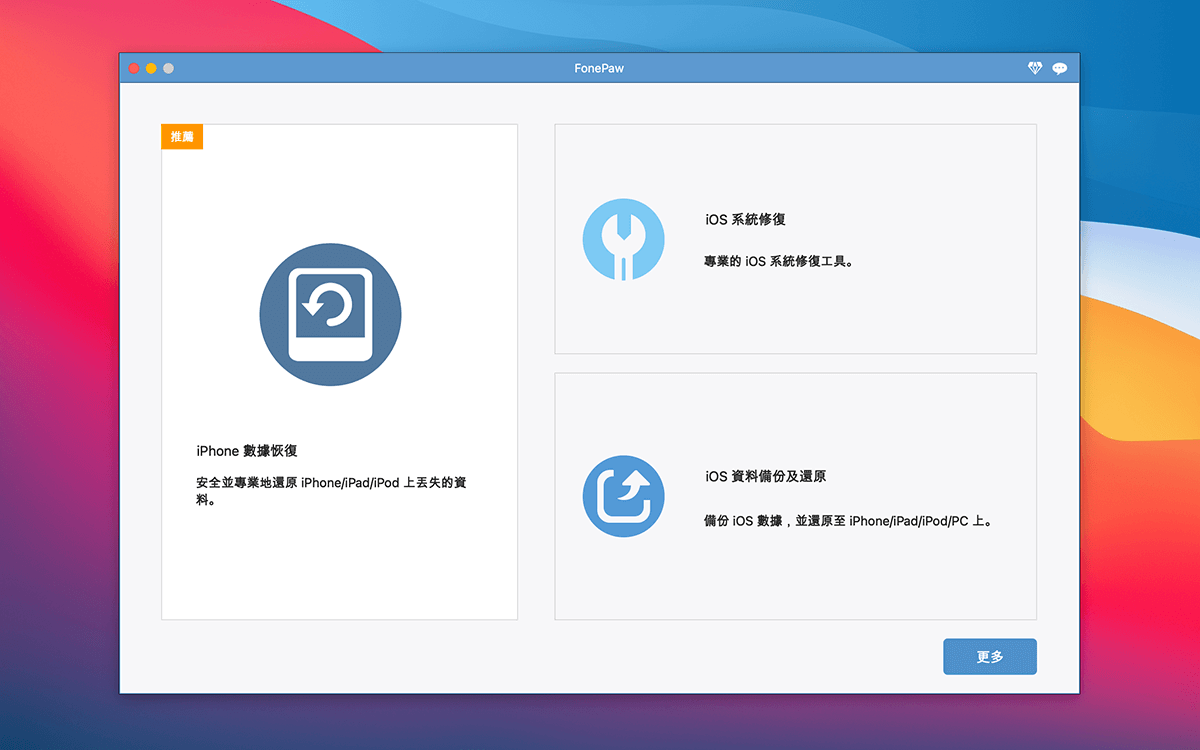Viewport: 1200px width, 750px height.
Task: Click the 備份 iOS 數據 description text
Action: (x=848, y=521)
